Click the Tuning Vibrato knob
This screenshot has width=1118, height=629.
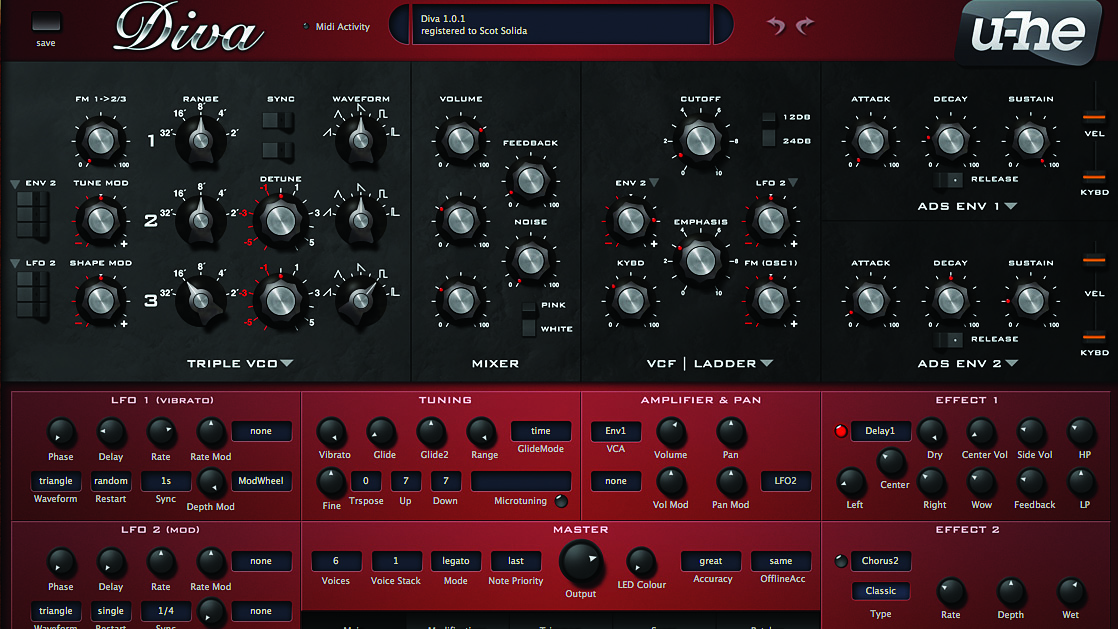click(x=332, y=432)
